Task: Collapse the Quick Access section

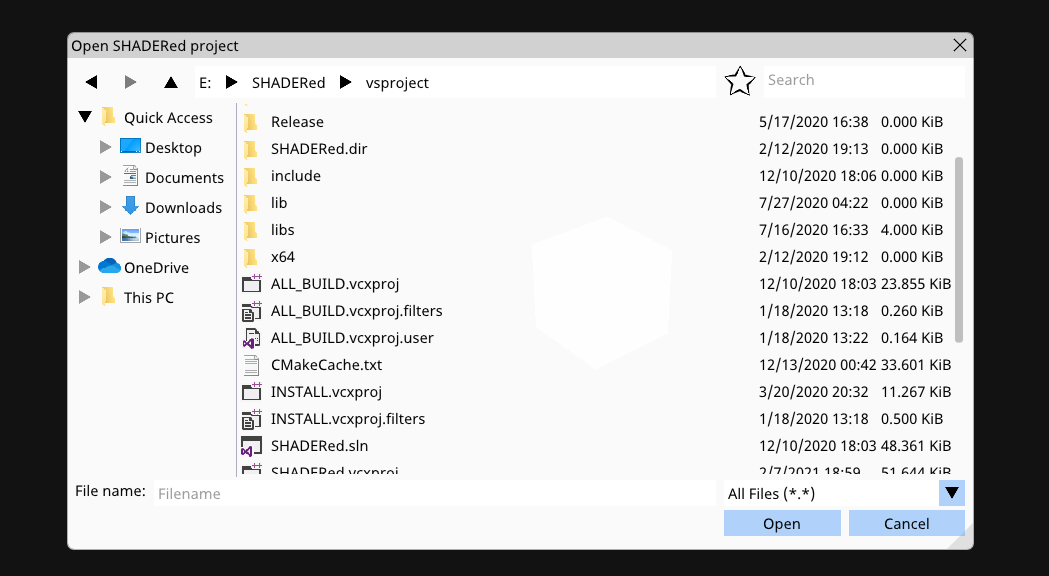Action: 85,117
